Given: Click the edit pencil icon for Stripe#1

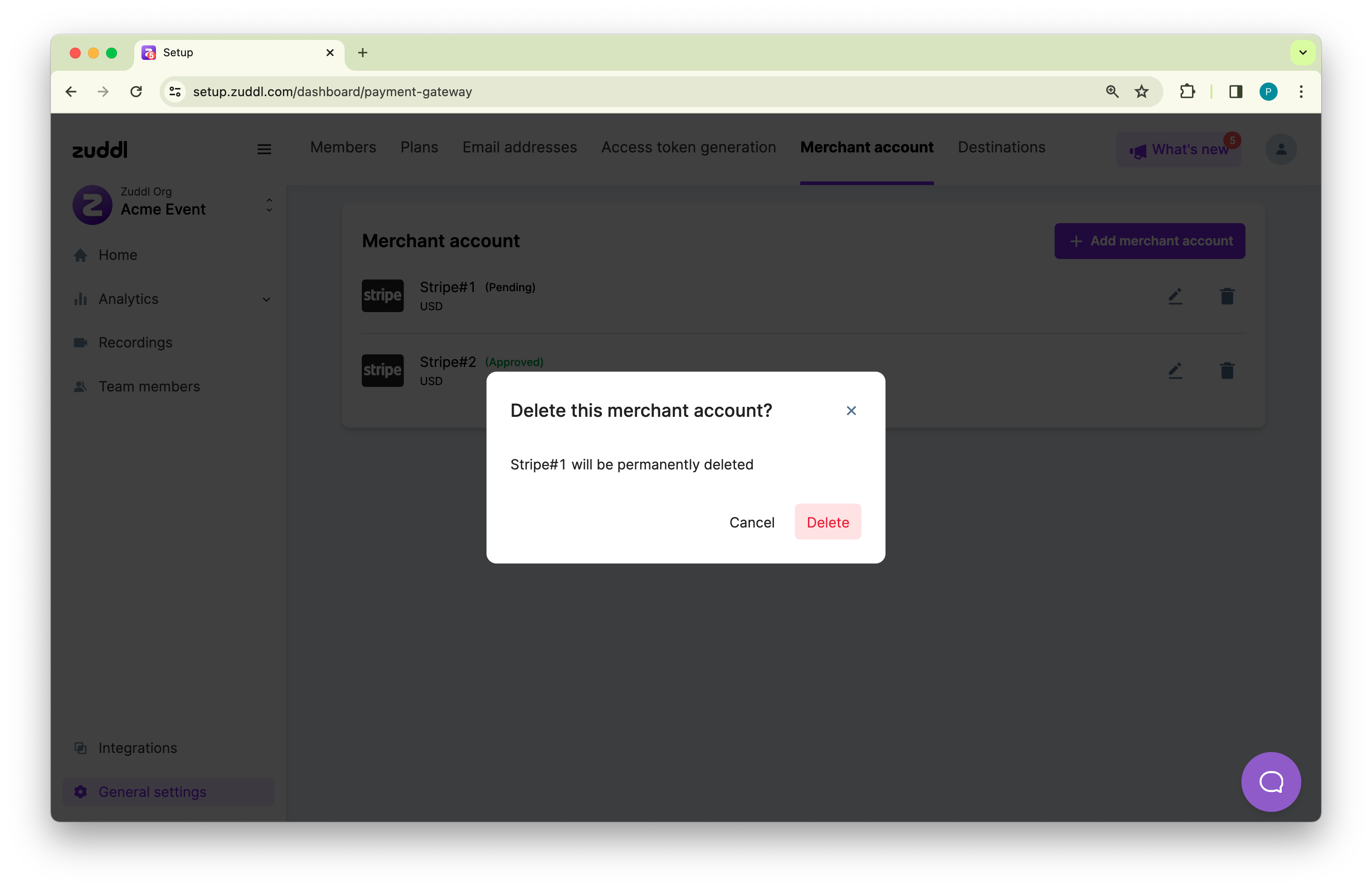Looking at the screenshot, I should (x=1175, y=296).
